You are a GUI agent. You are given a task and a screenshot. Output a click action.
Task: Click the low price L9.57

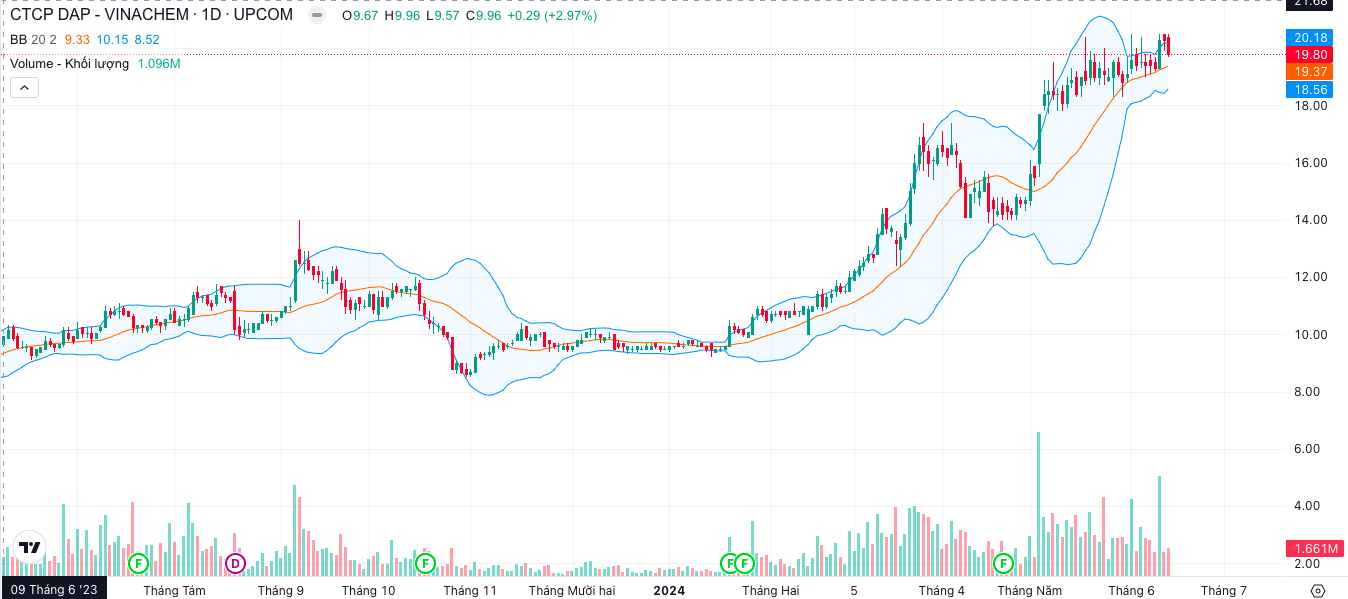443,16
